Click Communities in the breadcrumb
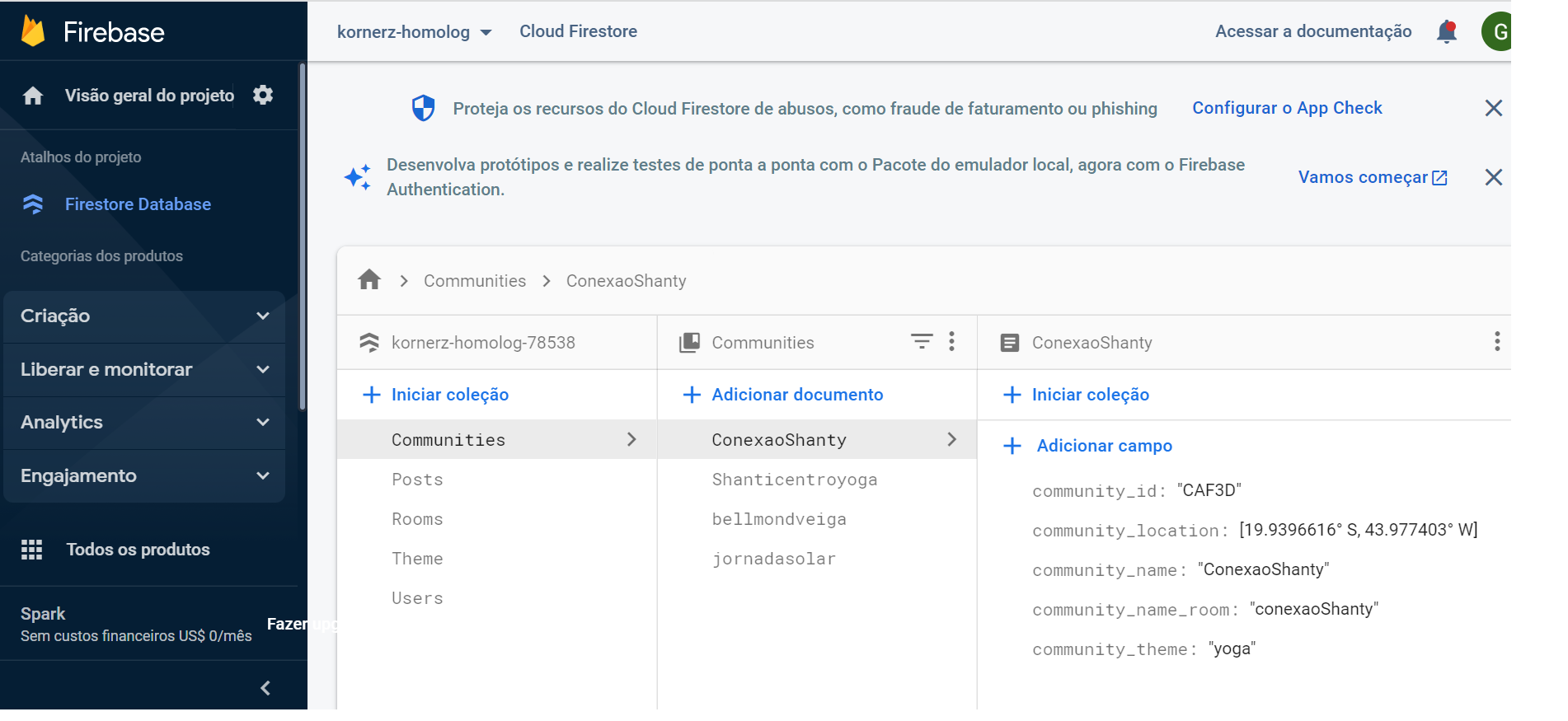1568x721 pixels. [475, 281]
